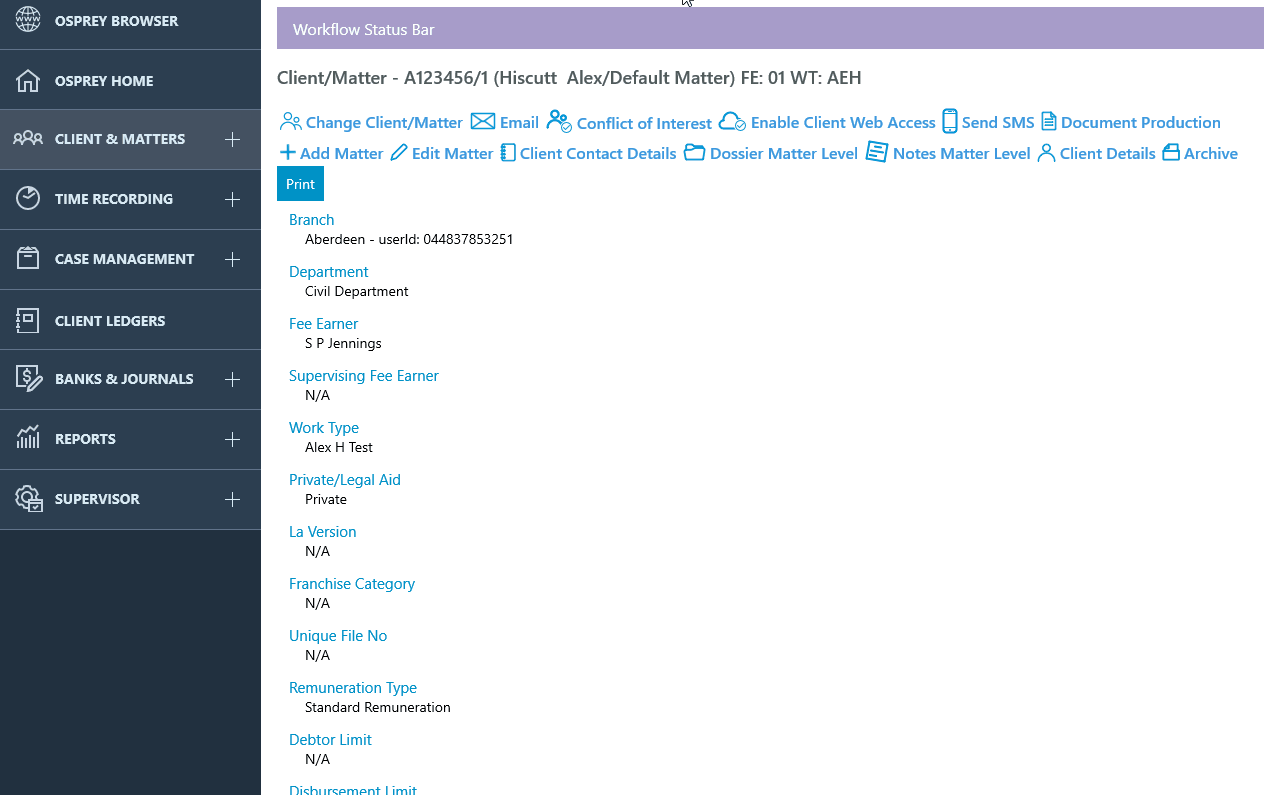Screen dimensions: 1264x795
Task: Click the Dossier Matter Level folder icon
Action: (x=694, y=153)
